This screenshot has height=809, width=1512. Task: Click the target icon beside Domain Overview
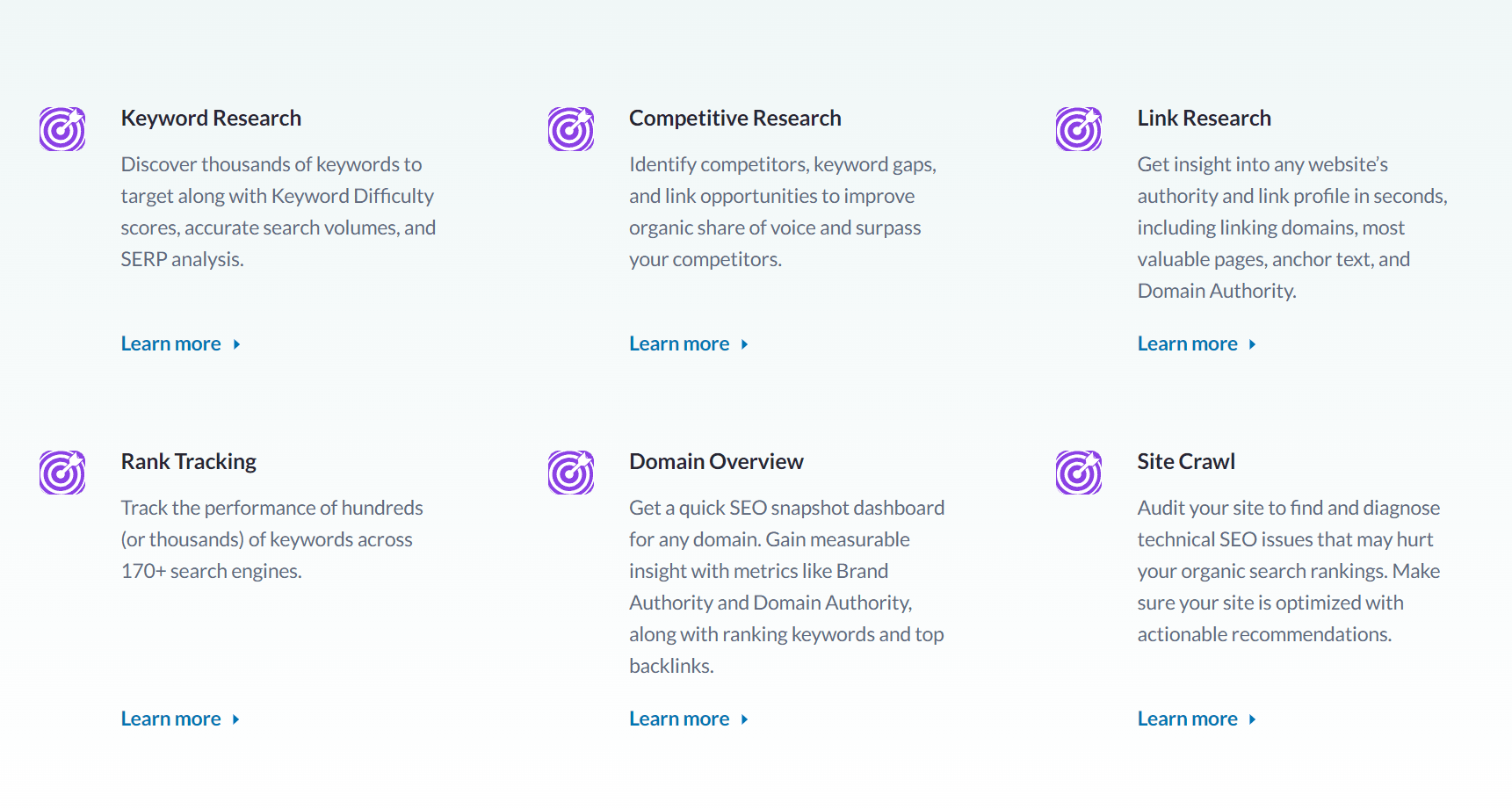[571, 473]
